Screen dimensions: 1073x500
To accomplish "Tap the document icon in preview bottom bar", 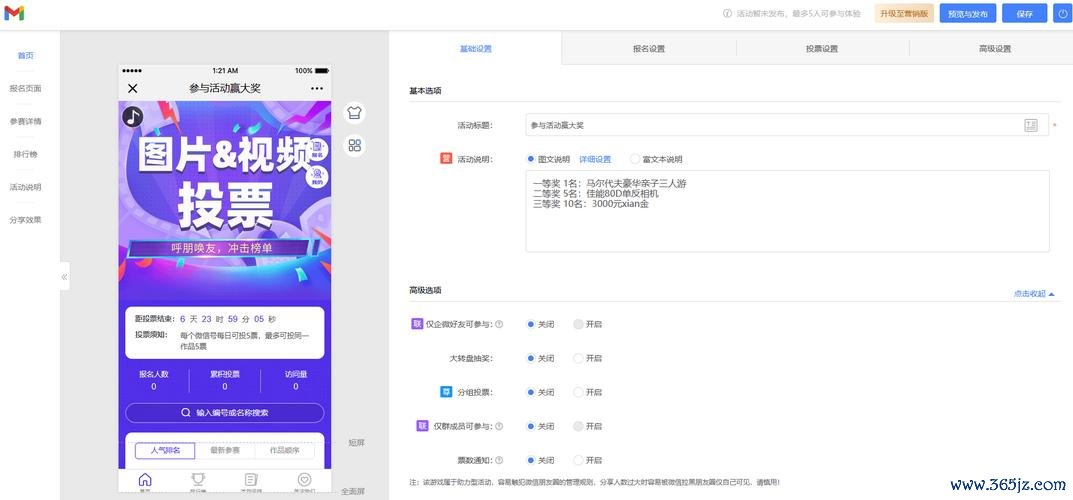I will (x=251, y=481).
